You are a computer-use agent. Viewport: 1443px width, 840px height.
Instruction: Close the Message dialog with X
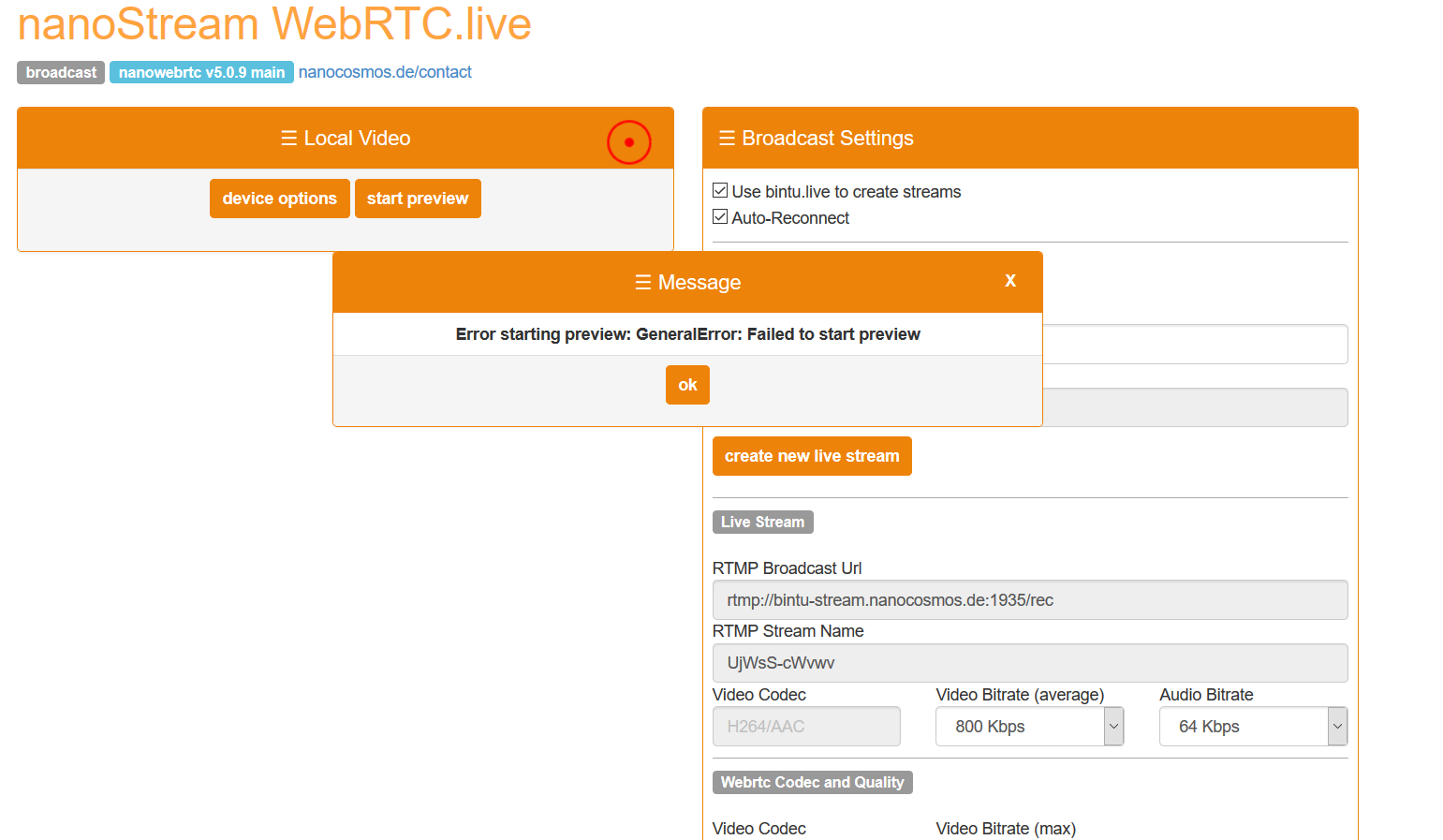coord(1010,281)
